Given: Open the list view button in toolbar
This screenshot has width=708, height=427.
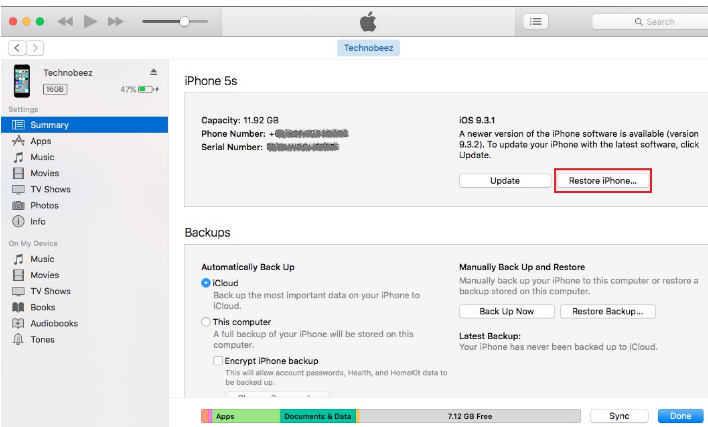Looking at the screenshot, I should pos(536,21).
